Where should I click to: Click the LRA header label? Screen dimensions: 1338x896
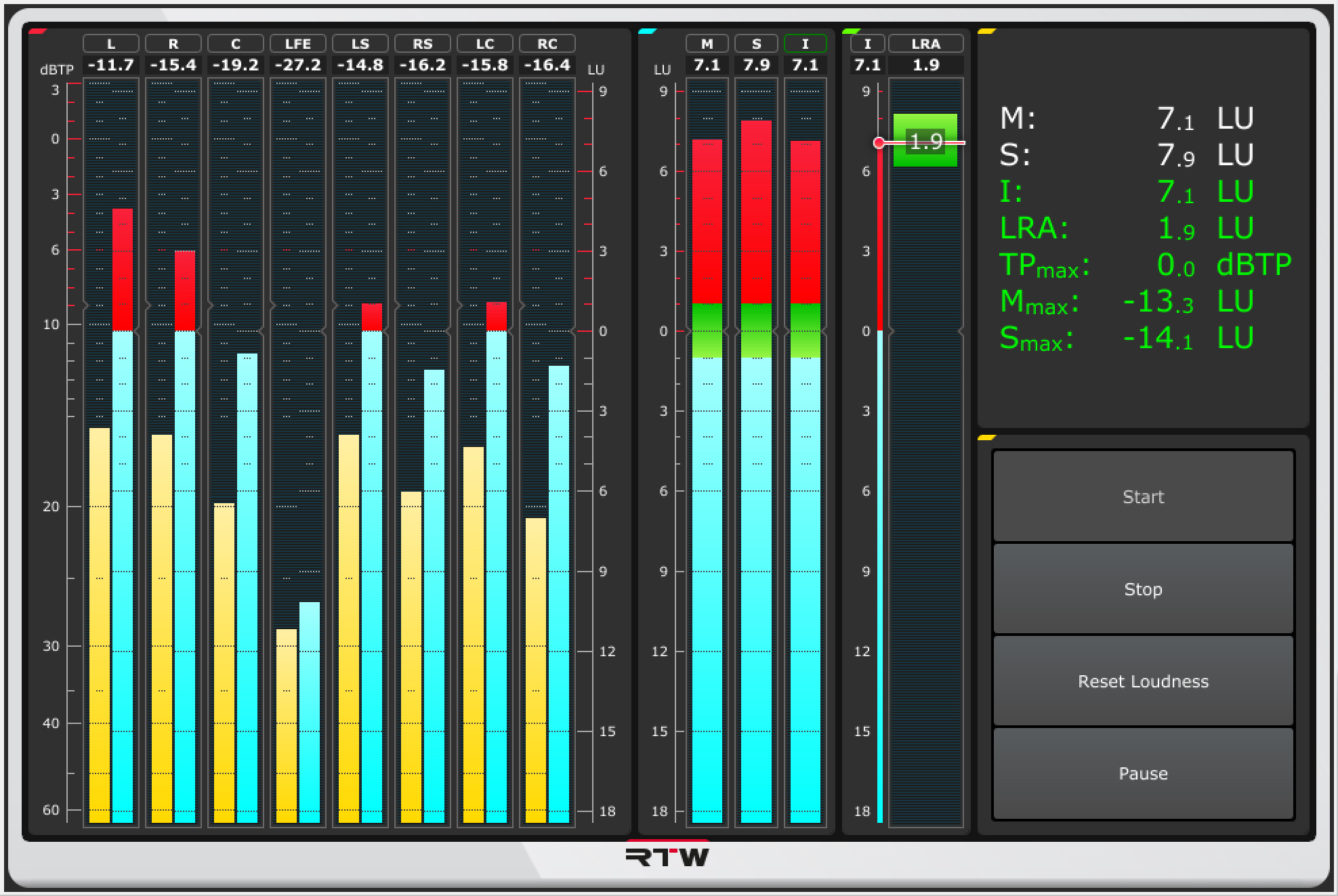pyautogui.click(x=926, y=43)
